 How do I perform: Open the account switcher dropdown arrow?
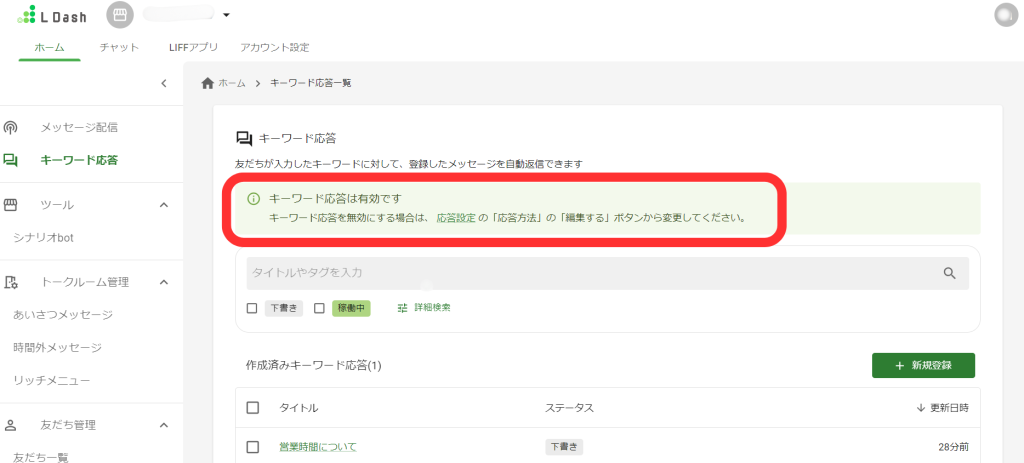point(226,15)
